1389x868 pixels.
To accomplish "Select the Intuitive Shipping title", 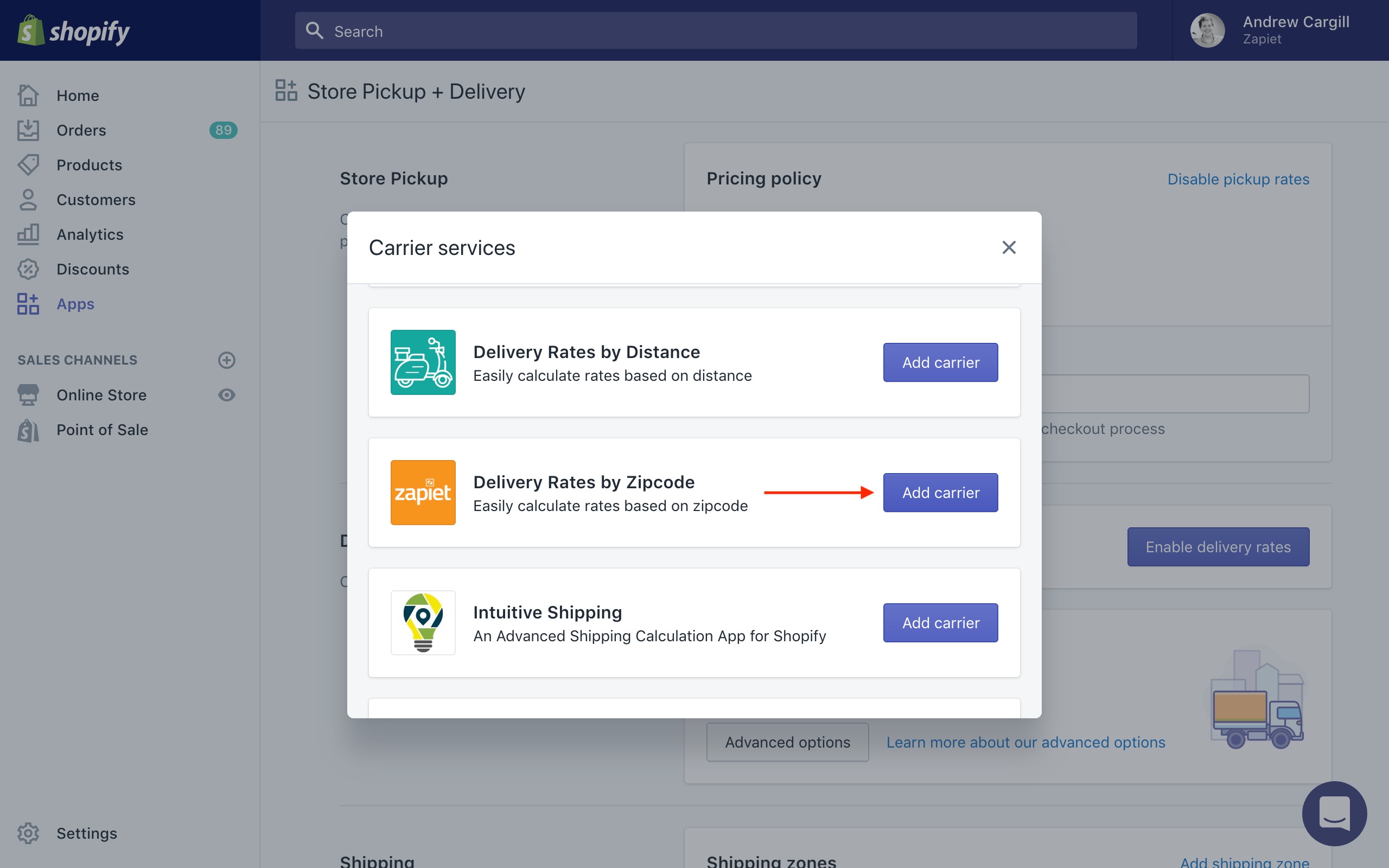I will pos(547,612).
